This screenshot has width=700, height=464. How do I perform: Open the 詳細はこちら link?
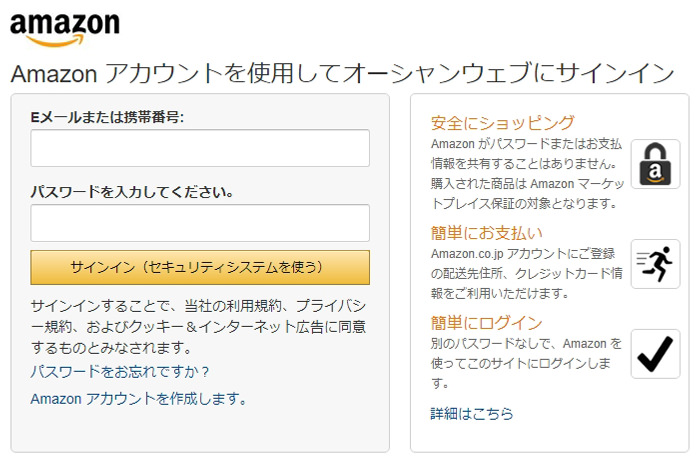click(472, 413)
